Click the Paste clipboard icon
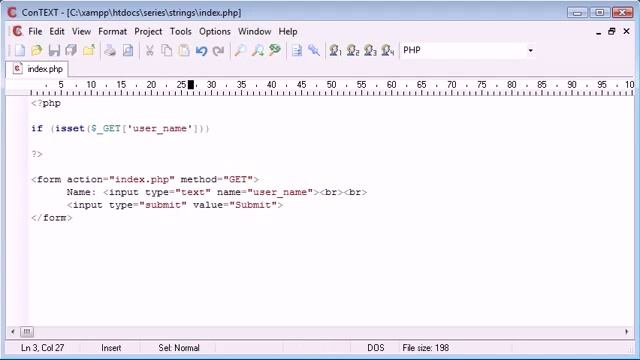This screenshot has width=640, height=360. [184, 50]
